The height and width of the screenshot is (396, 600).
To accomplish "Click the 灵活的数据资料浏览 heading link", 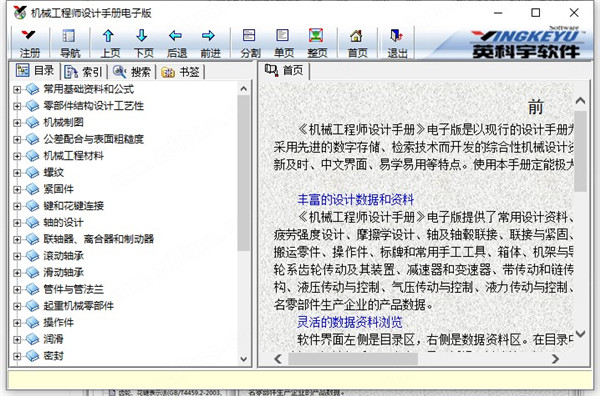I will pyautogui.click(x=350, y=323).
